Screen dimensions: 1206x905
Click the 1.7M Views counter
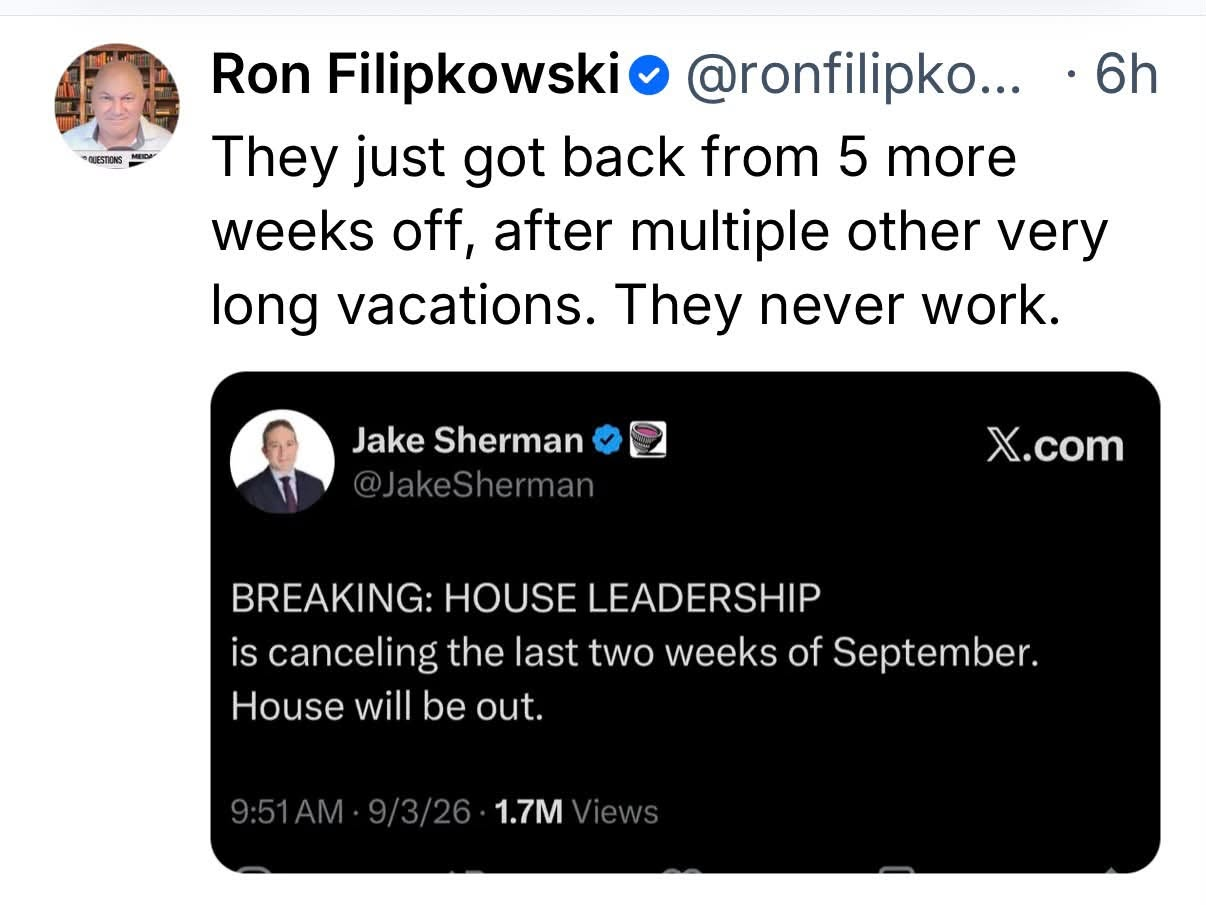(x=577, y=811)
